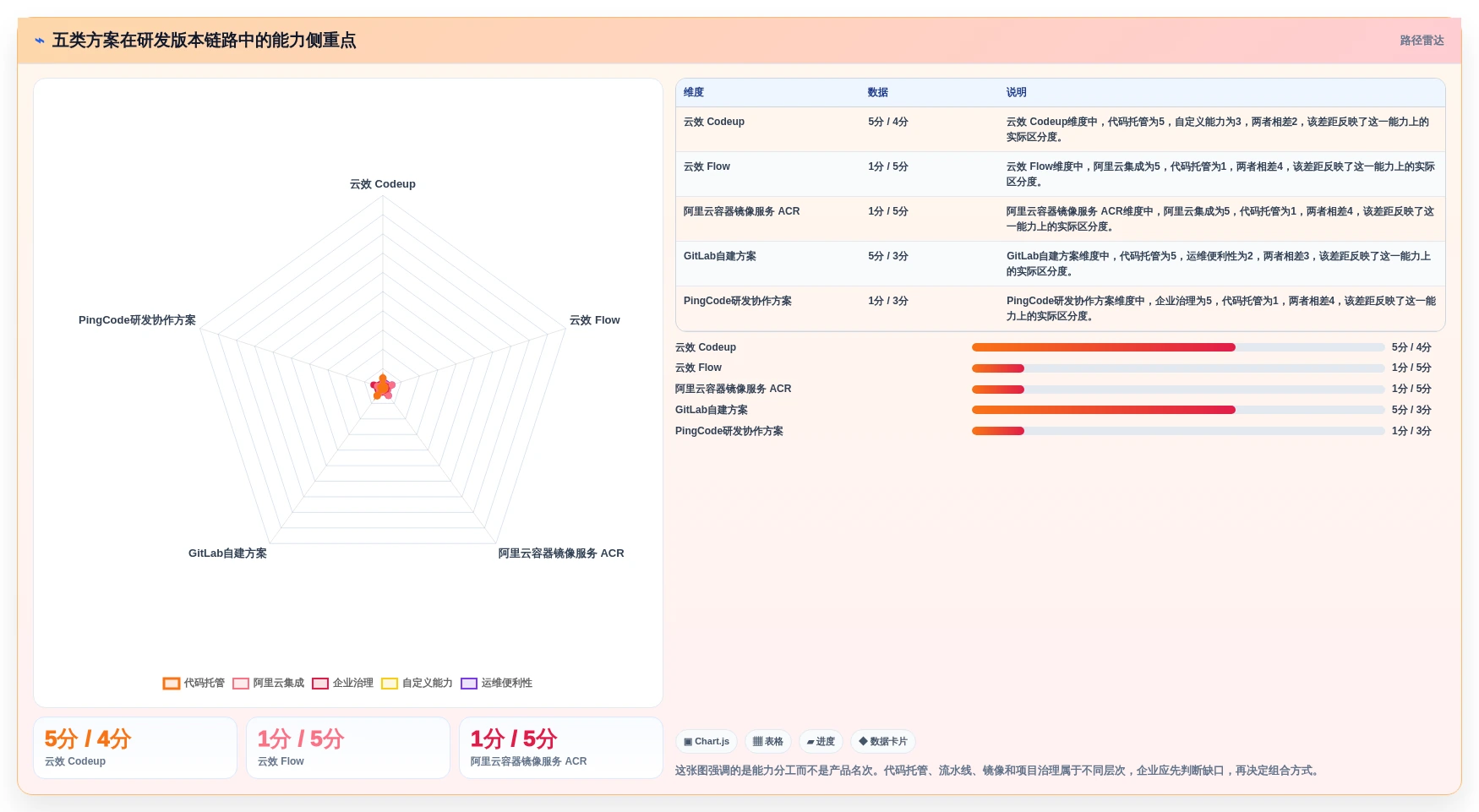The image size is (1479, 812).
Task: Click the 云效 Codeup radar axis label
Action: point(383,184)
